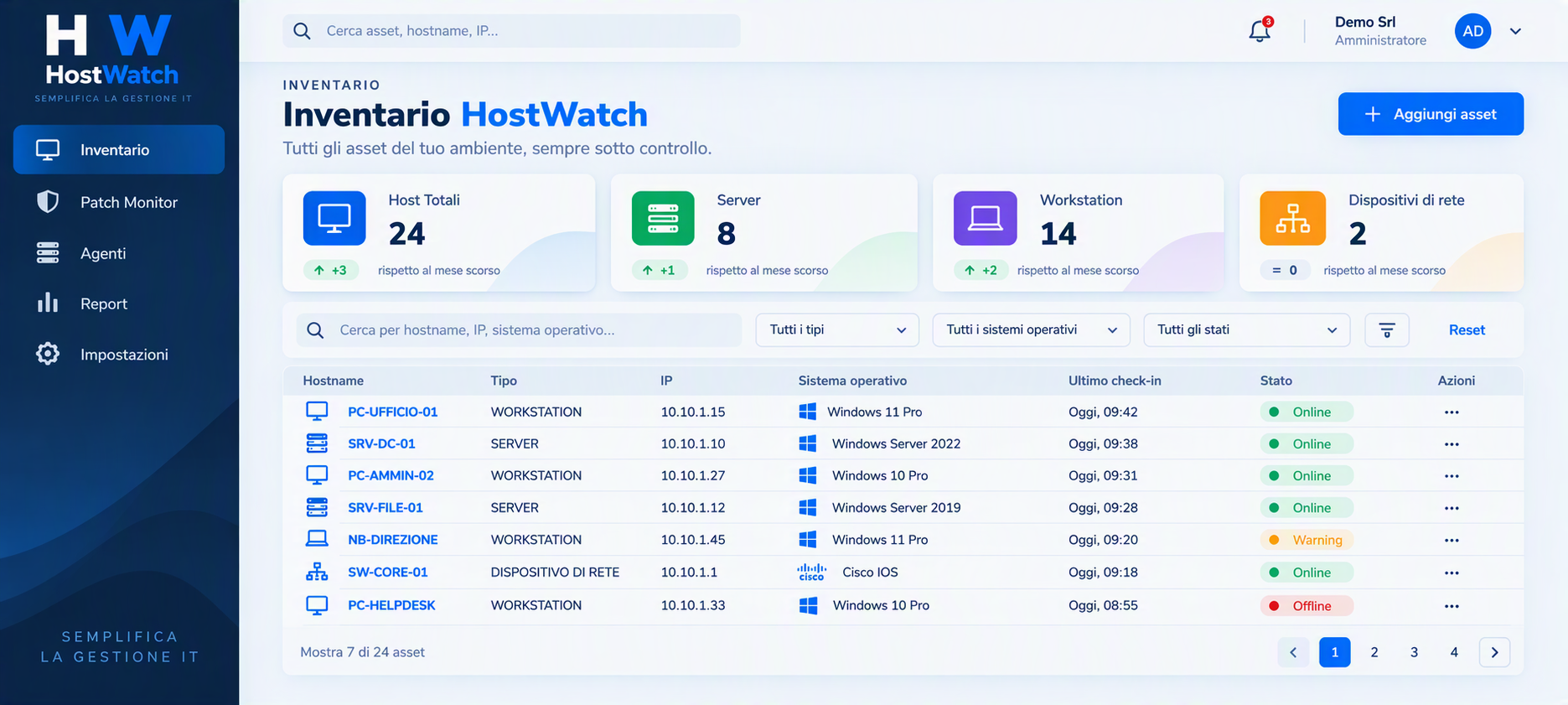Click the server icon beside SRV-DC-01
The width and height of the screenshot is (1568, 705).
pyautogui.click(x=317, y=443)
